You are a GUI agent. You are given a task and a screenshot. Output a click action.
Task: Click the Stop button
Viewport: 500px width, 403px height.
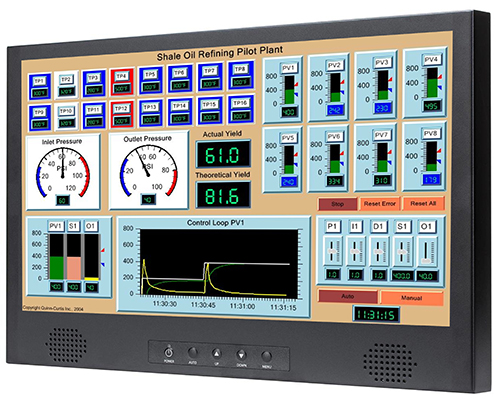tap(337, 204)
